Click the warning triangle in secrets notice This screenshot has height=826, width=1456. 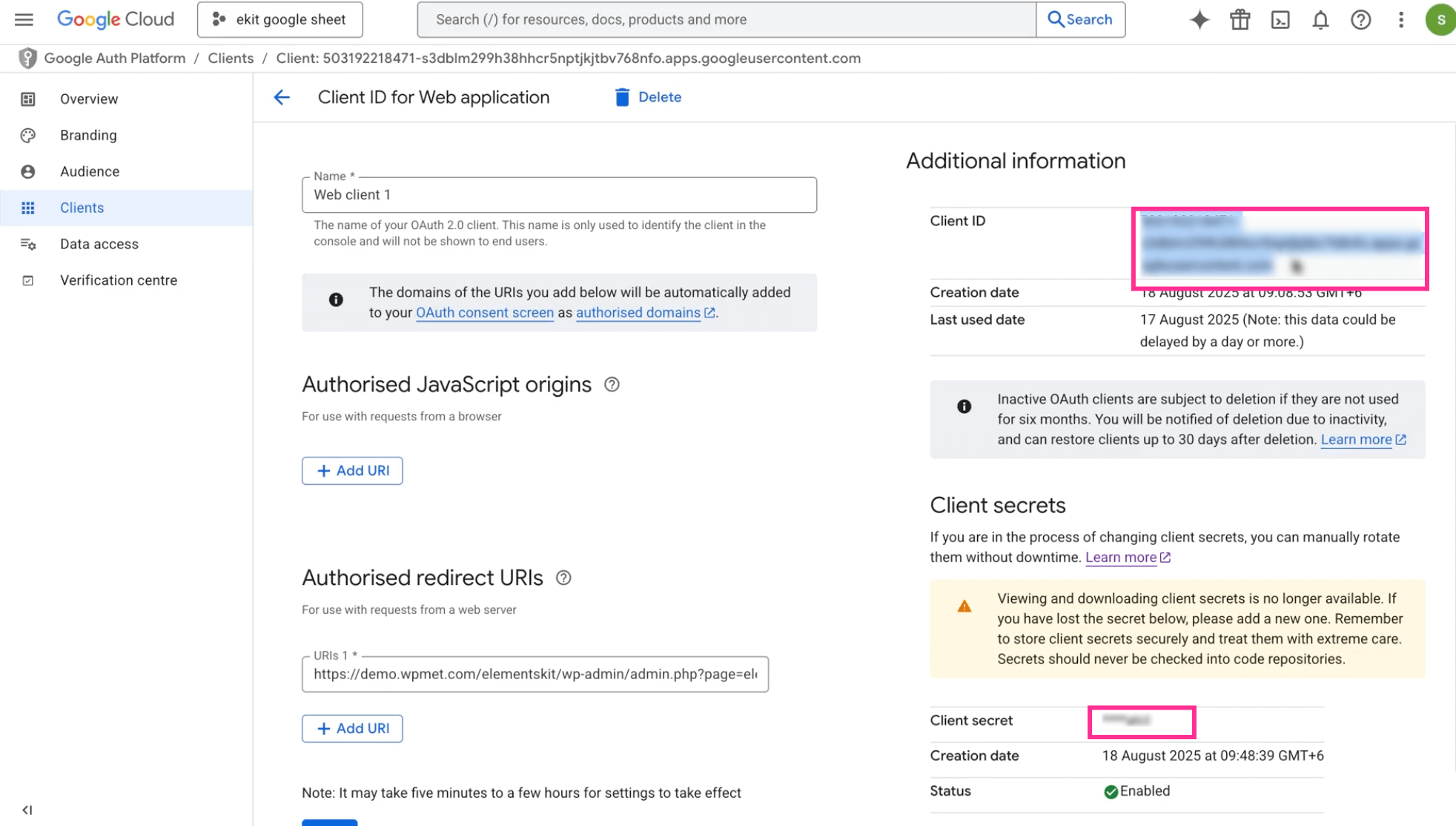(x=964, y=607)
